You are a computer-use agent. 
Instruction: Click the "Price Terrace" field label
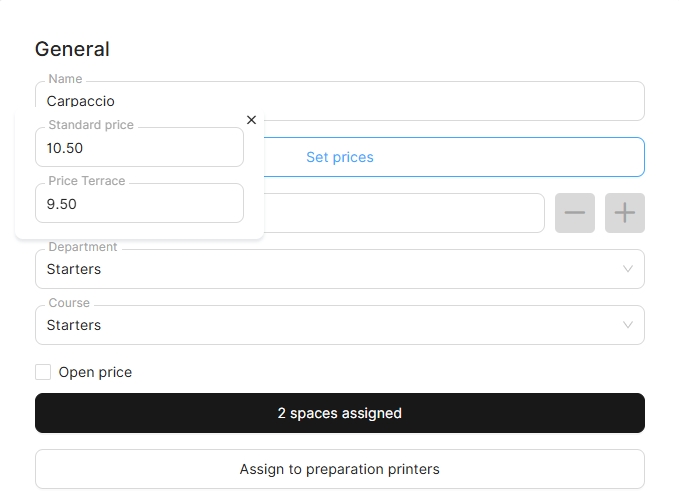coord(87,181)
